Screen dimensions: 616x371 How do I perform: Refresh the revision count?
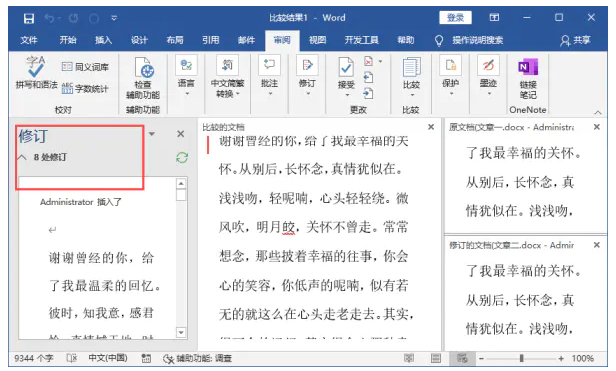click(x=182, y=158)
